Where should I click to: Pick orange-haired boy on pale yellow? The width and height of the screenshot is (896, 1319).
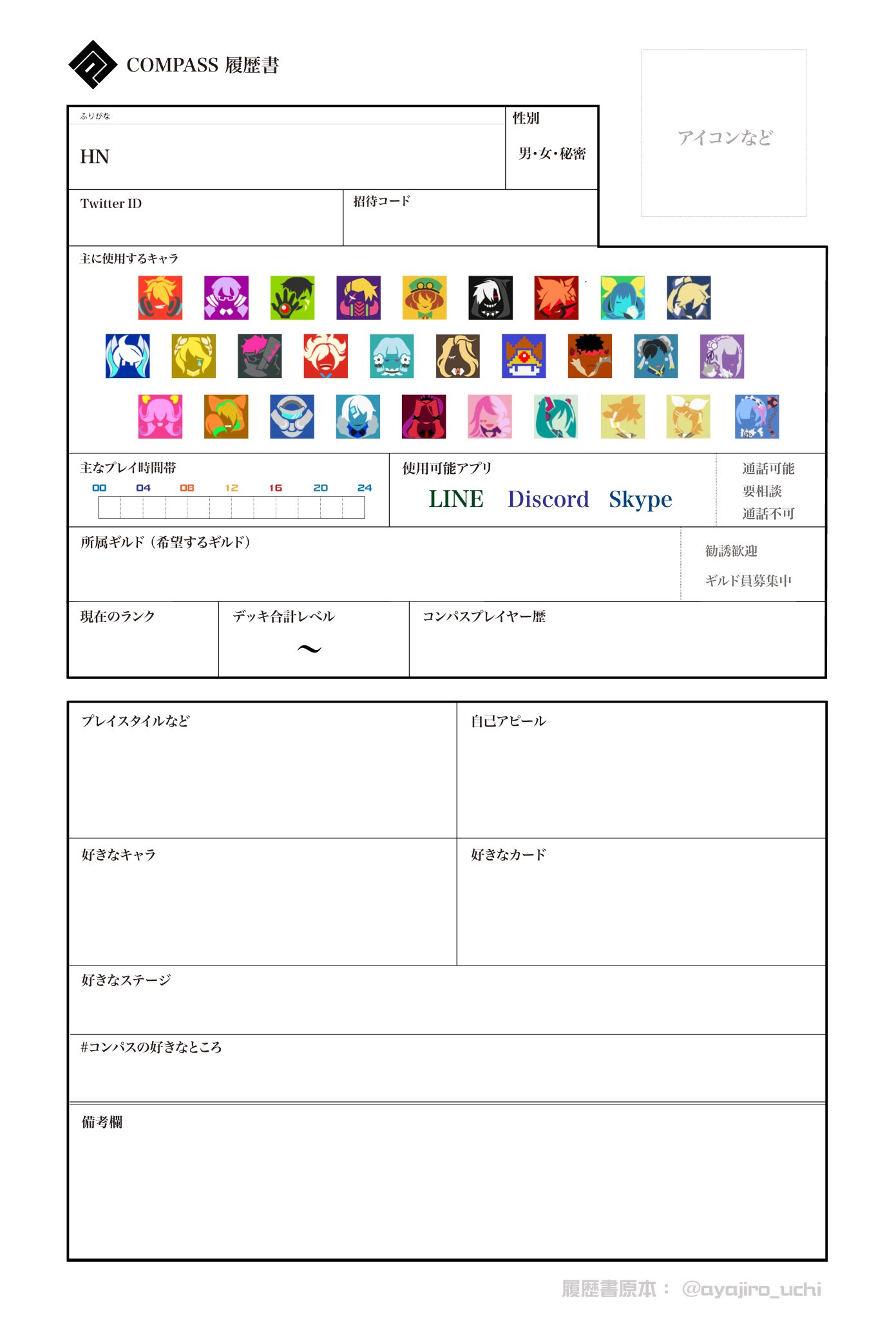coord(623,417)
